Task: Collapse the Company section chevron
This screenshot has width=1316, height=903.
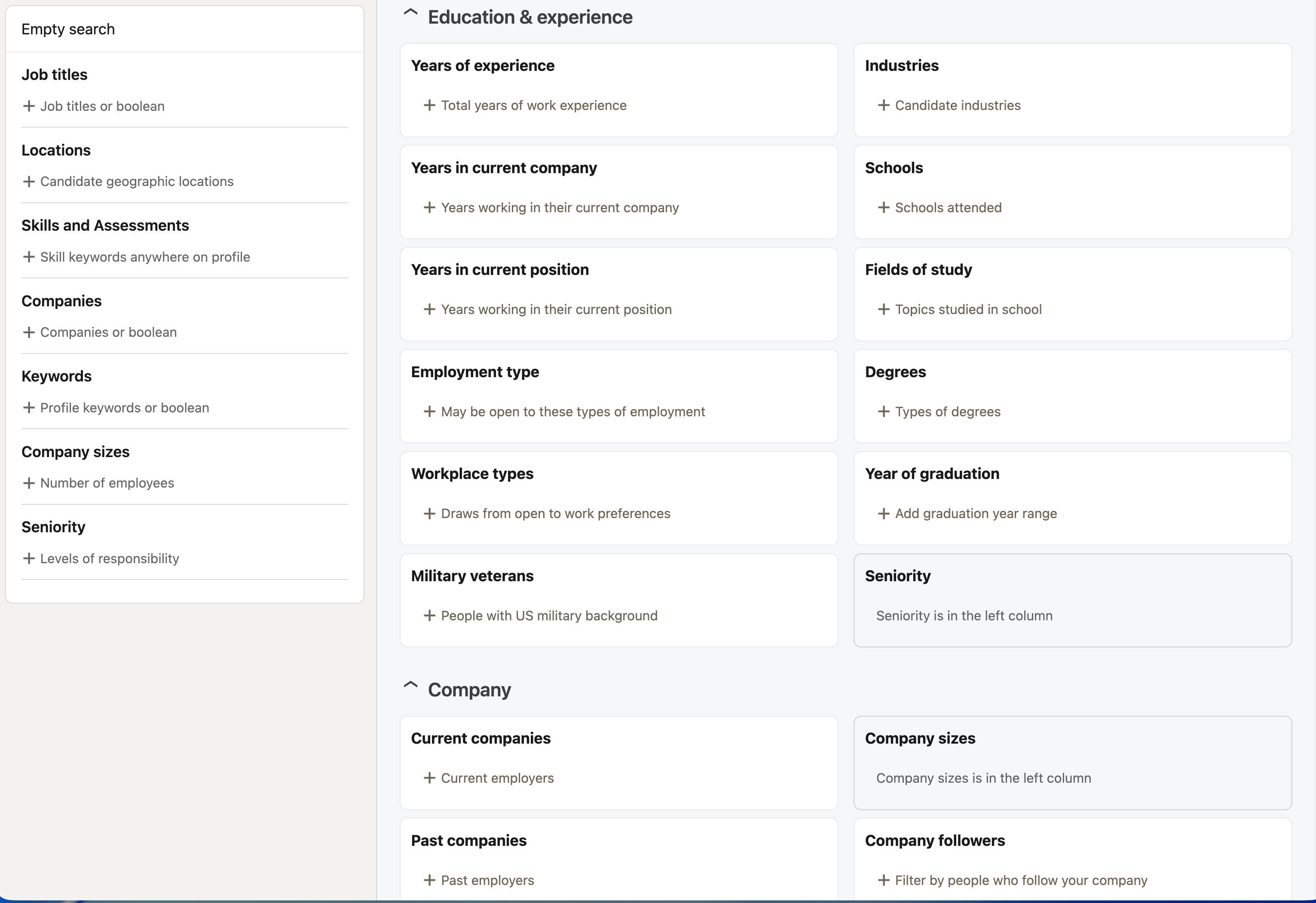Action: pyautogui.click(x=410, y=686)
